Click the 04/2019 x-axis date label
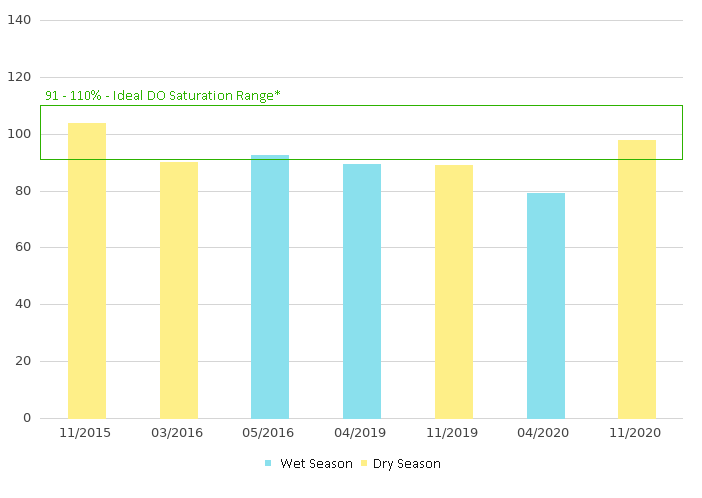The width and height of the screenshot is (702, 498). 361,433
